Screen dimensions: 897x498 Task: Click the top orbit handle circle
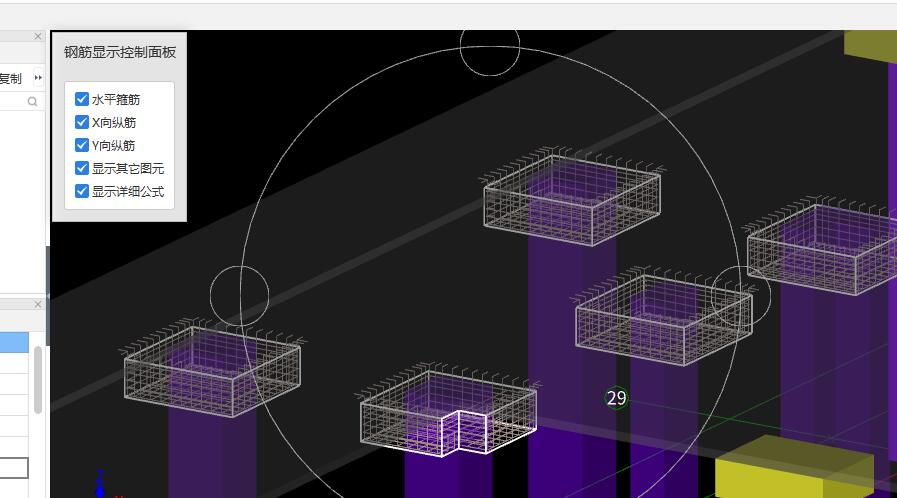pyautogui.click(x=490, y=46)
